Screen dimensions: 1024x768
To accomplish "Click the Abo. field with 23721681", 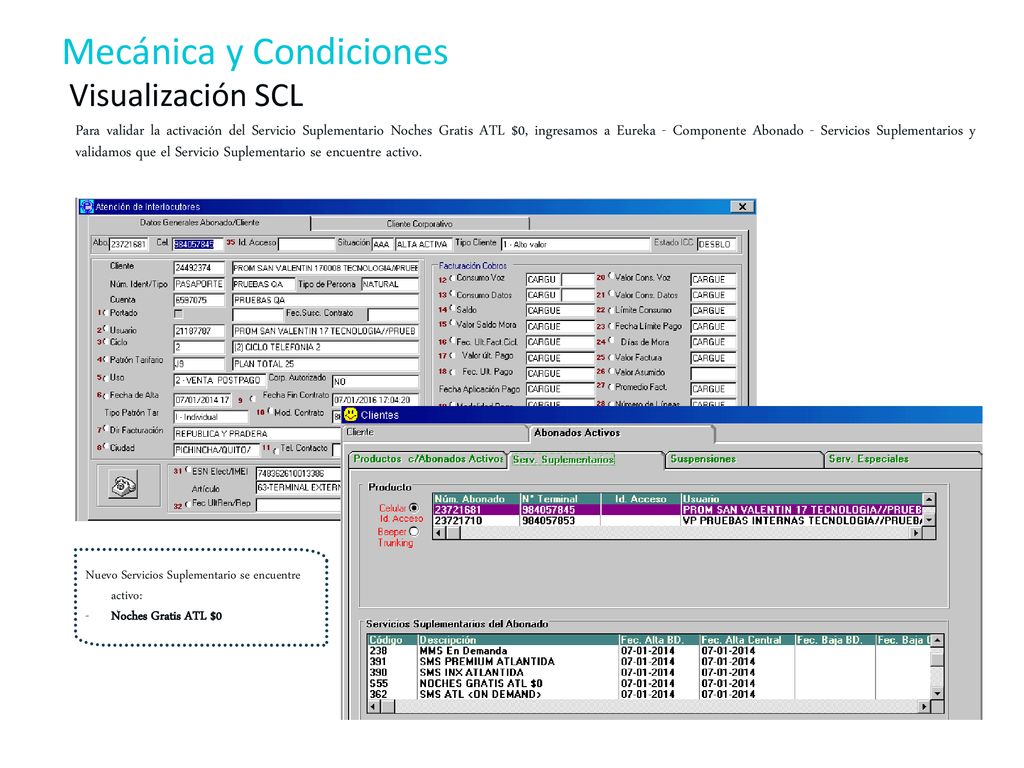I will tap(129, 244).
